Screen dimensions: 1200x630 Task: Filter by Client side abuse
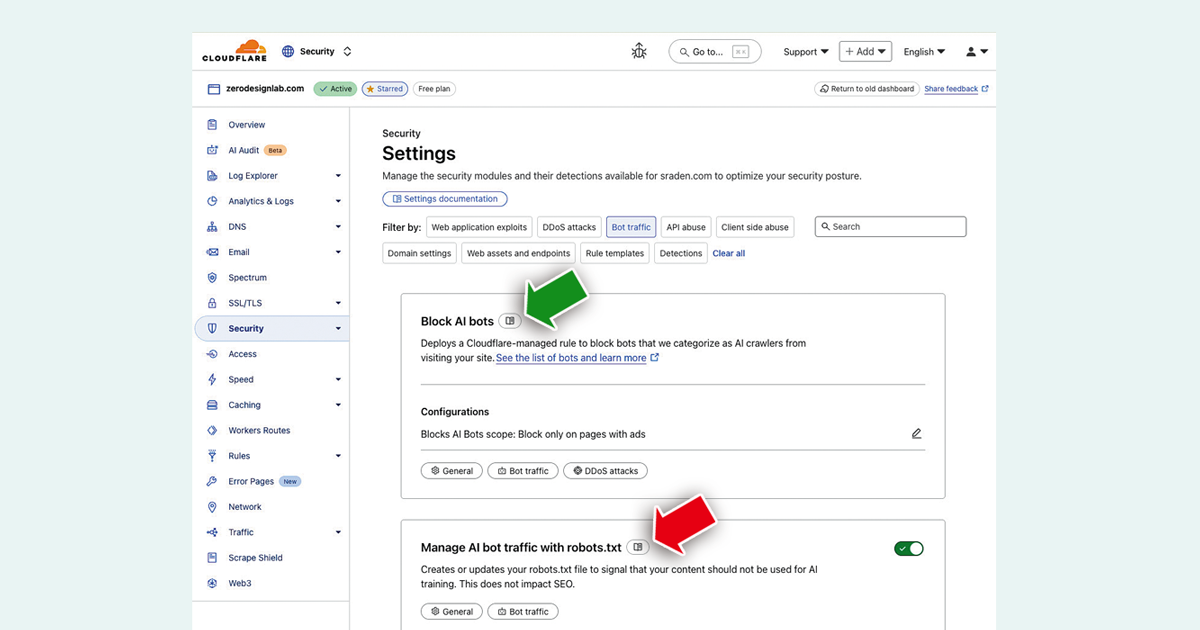point(755,227)
